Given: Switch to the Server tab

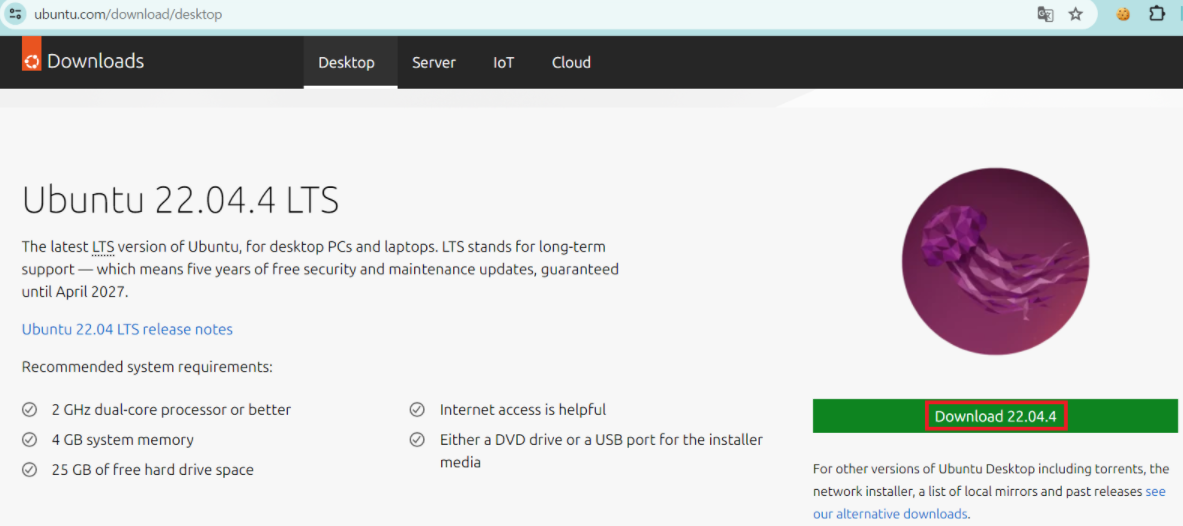Looking at the screenshot, I should pyautogui.click(x=434, y=63).
